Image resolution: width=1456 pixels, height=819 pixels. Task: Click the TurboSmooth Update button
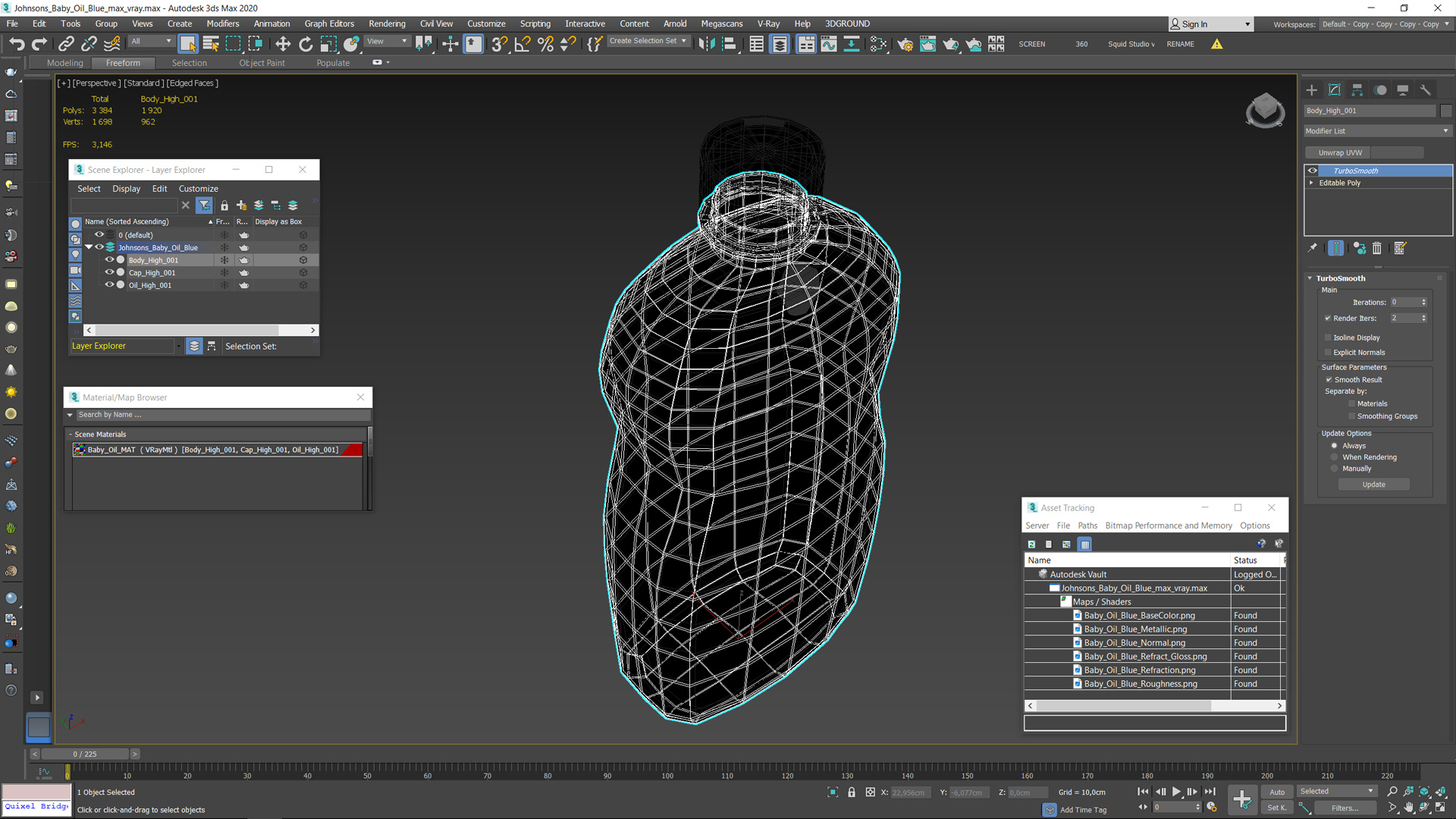(x=1373, y=485)
